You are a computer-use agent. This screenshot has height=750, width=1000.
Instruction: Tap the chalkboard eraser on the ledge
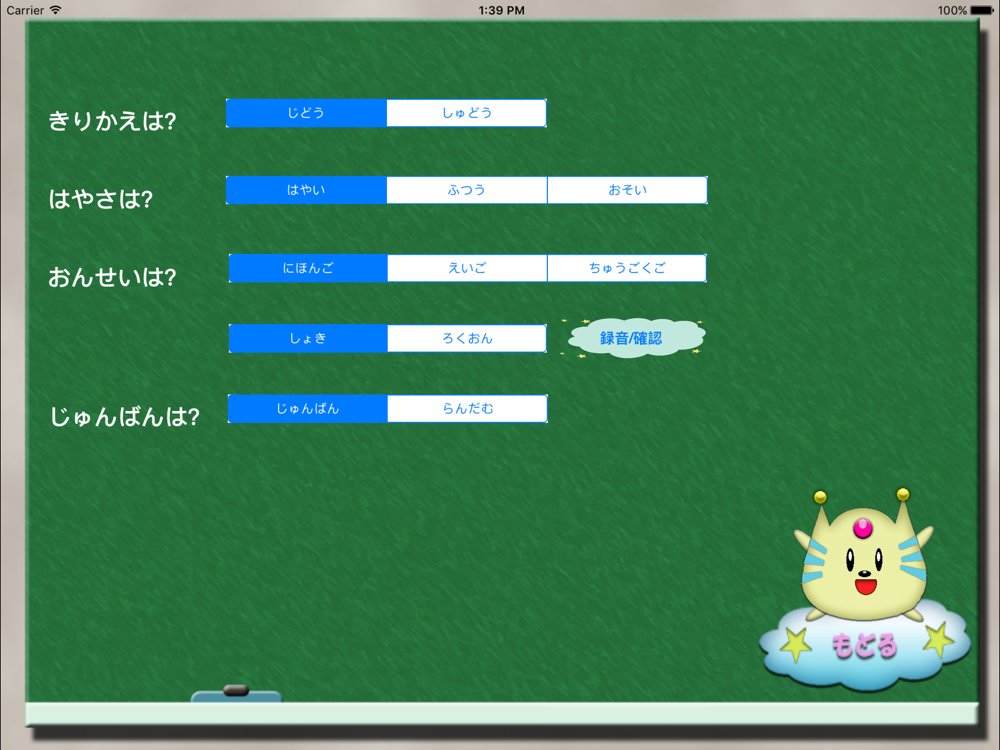tap(237, 694)
